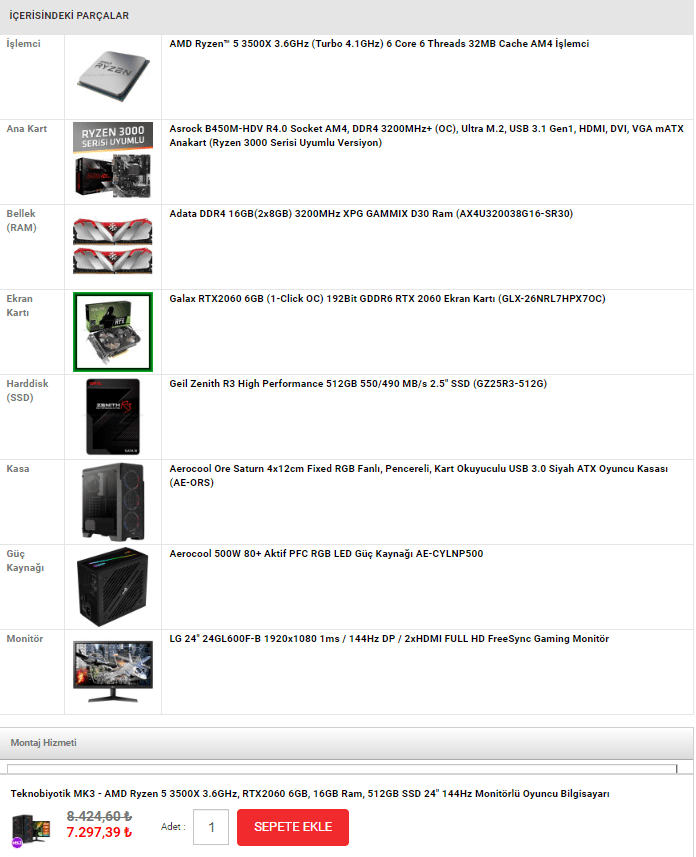Image resolution: width=696 pixels, height=857 pixels.
Task: Open Aerocool Ore Saturn case link
Action: (418, 476)
